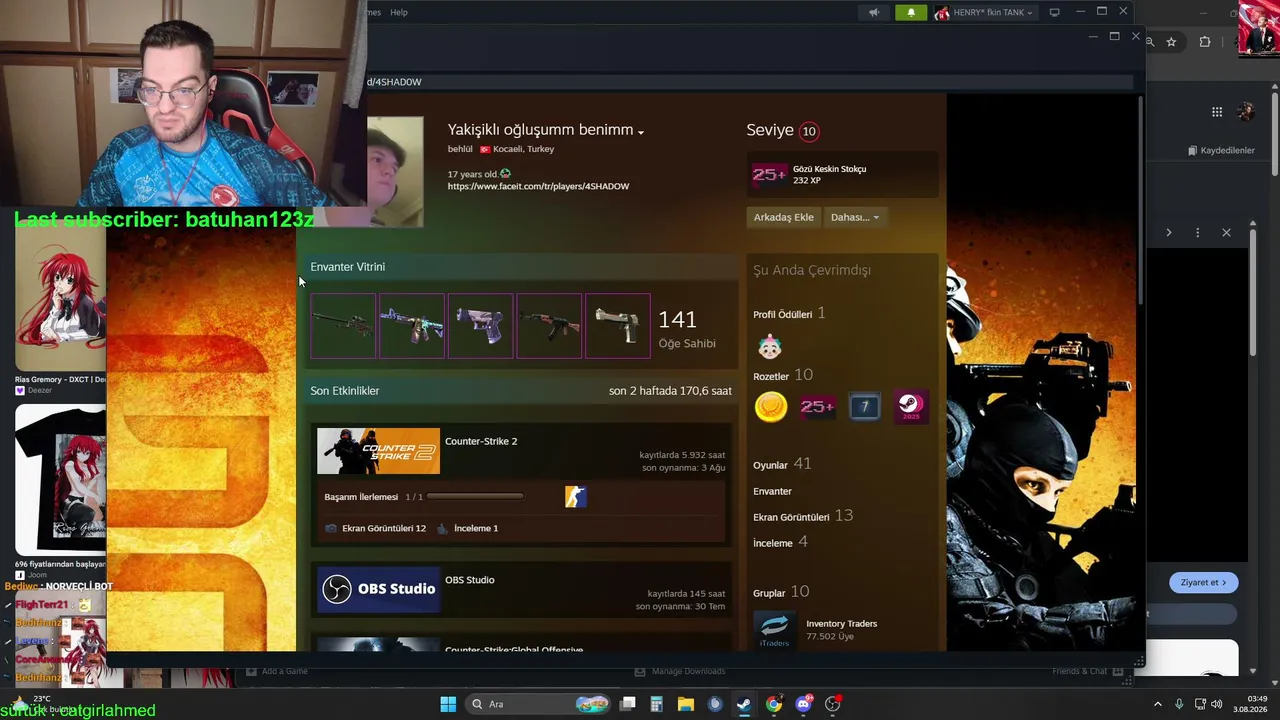Image resolution: width=1280 pixels, height=720 pixels.
Task: Open the İnceleme 4 sidebar link
Action: (780, 542)
